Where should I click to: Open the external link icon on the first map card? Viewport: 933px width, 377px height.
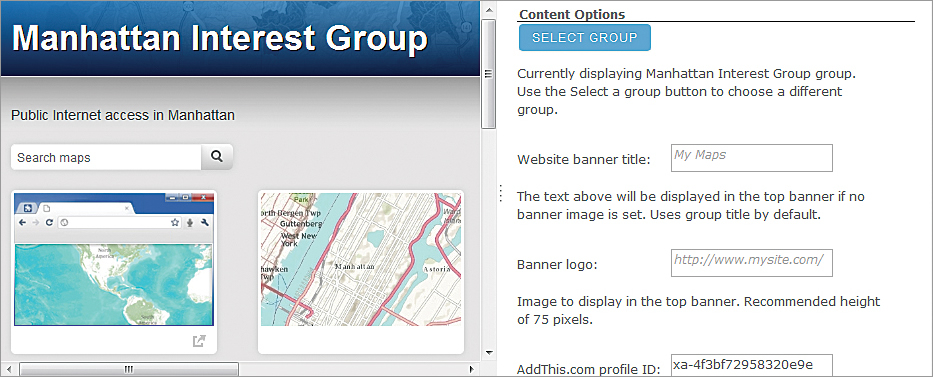[x=199, y=341]
